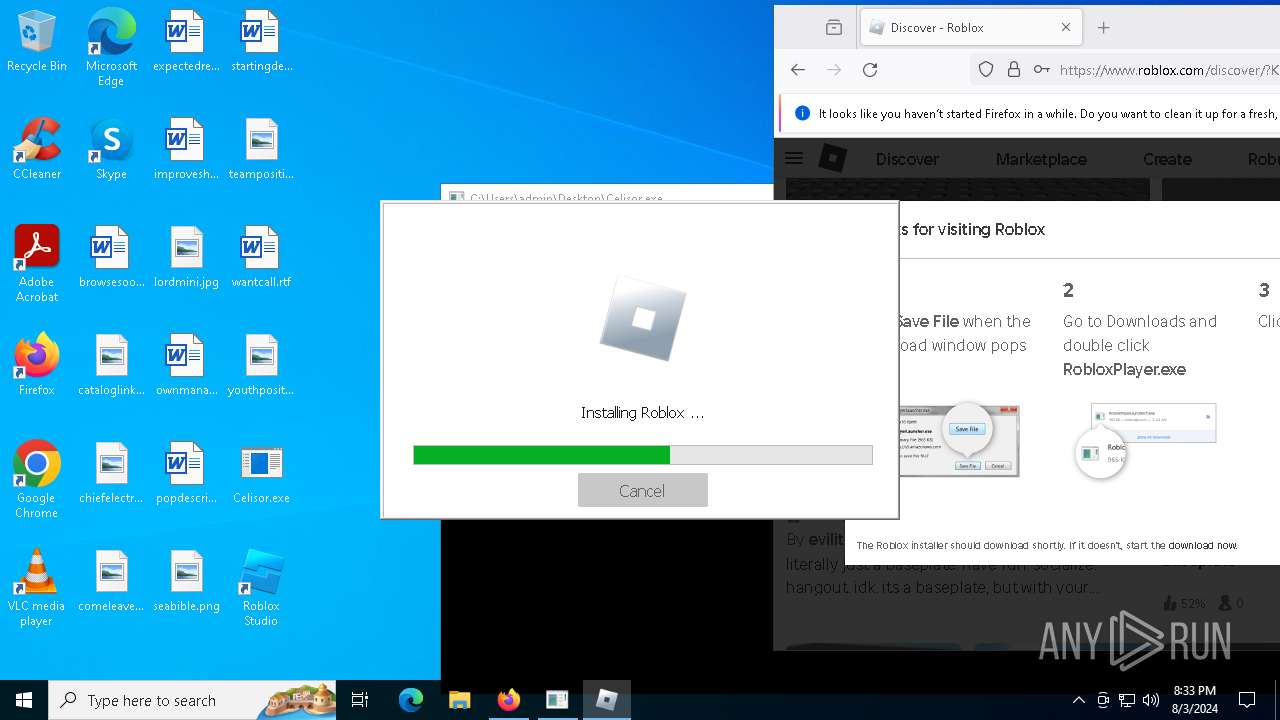Open Edge from the taskbar

click(411, 700)
